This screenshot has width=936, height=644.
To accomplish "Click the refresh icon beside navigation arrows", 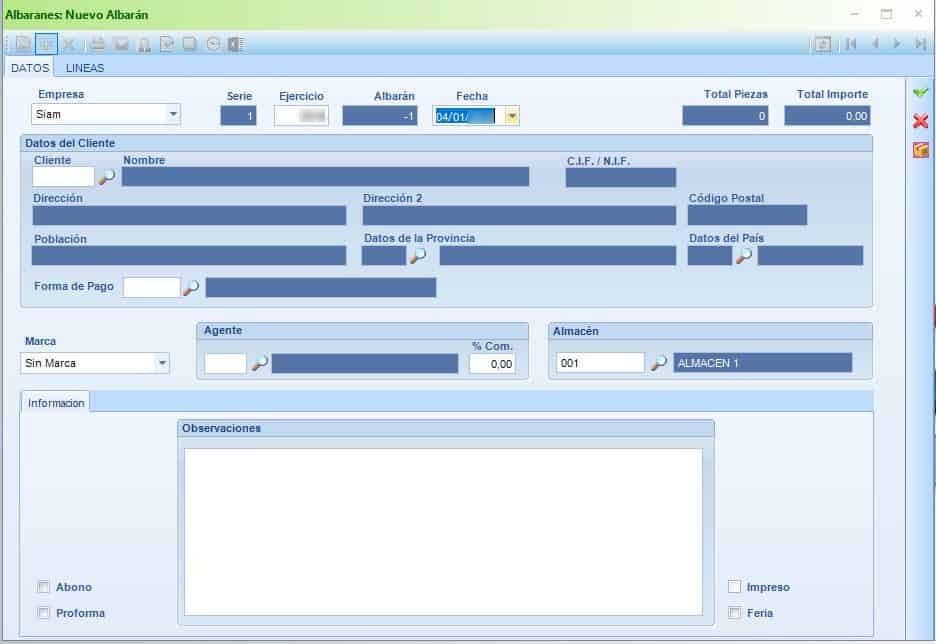I will point(823,44).
